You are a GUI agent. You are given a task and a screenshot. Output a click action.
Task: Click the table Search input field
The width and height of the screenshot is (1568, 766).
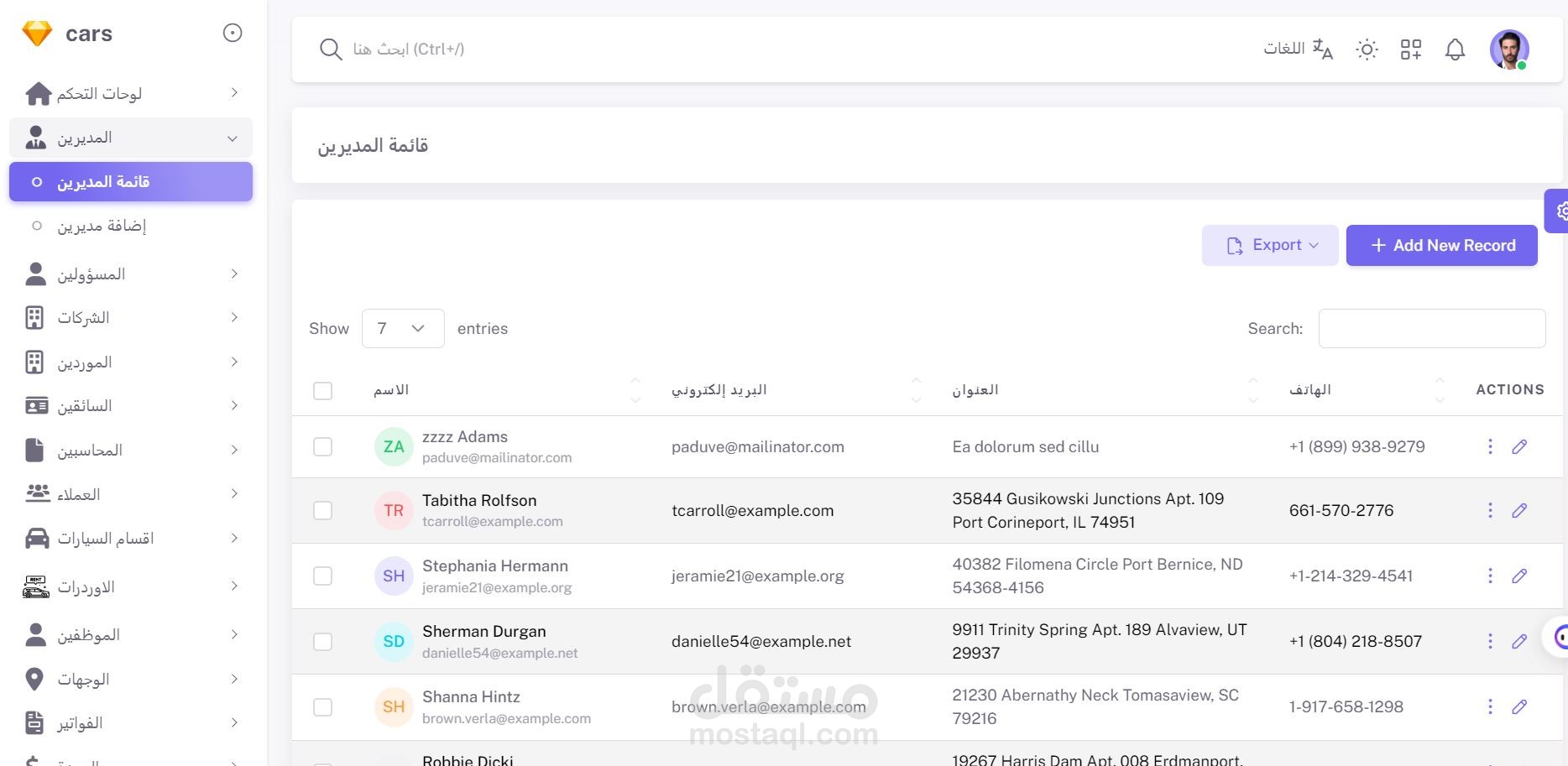(x=1432, y=329)
